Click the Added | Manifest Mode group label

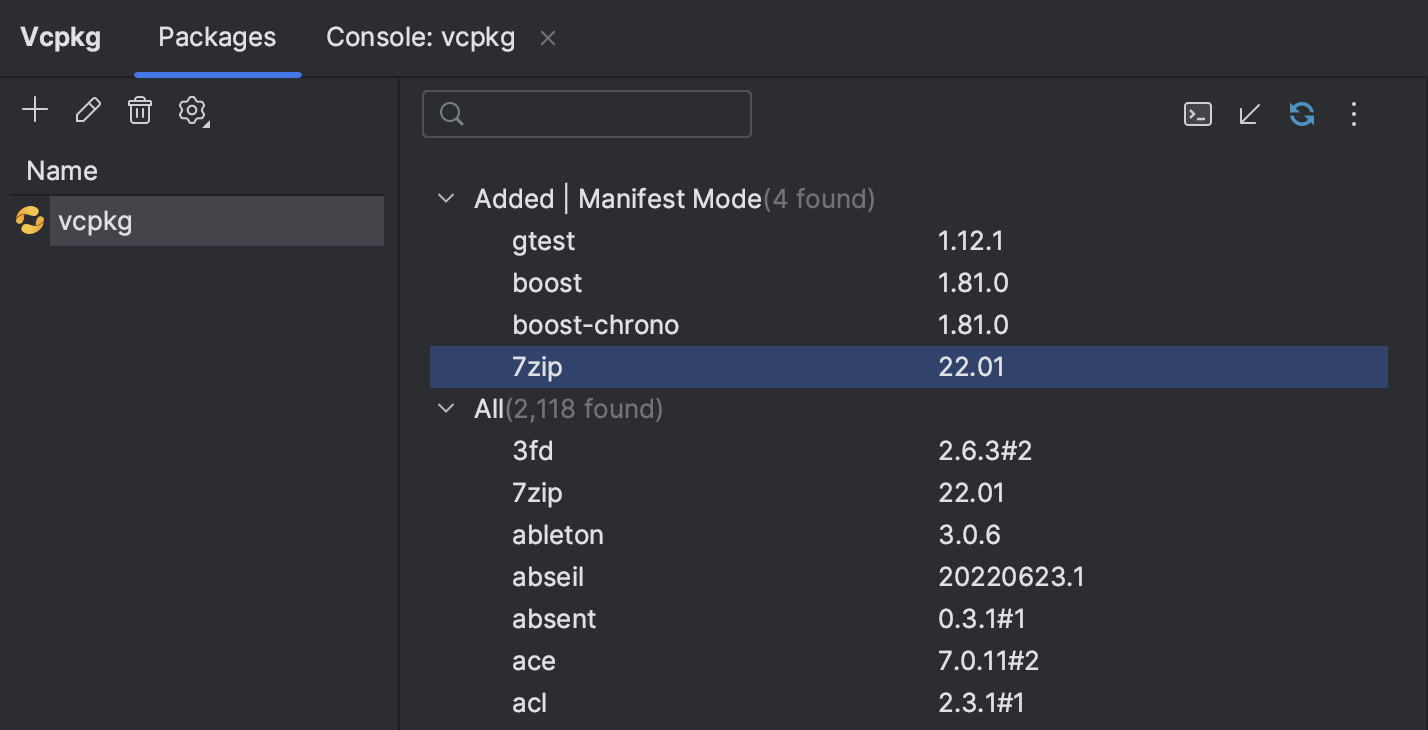(x=617, y=199)
